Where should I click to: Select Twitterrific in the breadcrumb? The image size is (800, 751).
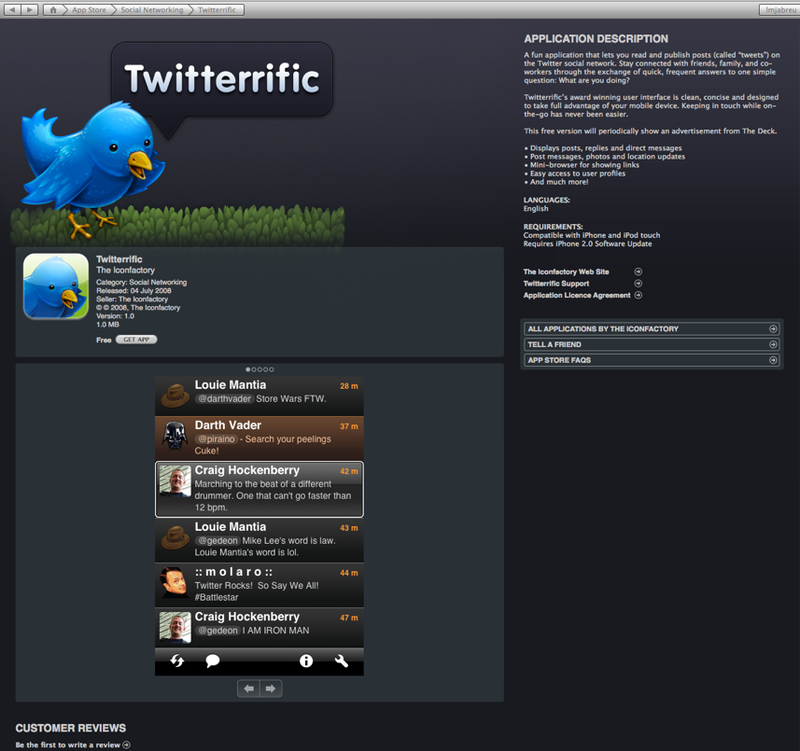tap(217, 10)
